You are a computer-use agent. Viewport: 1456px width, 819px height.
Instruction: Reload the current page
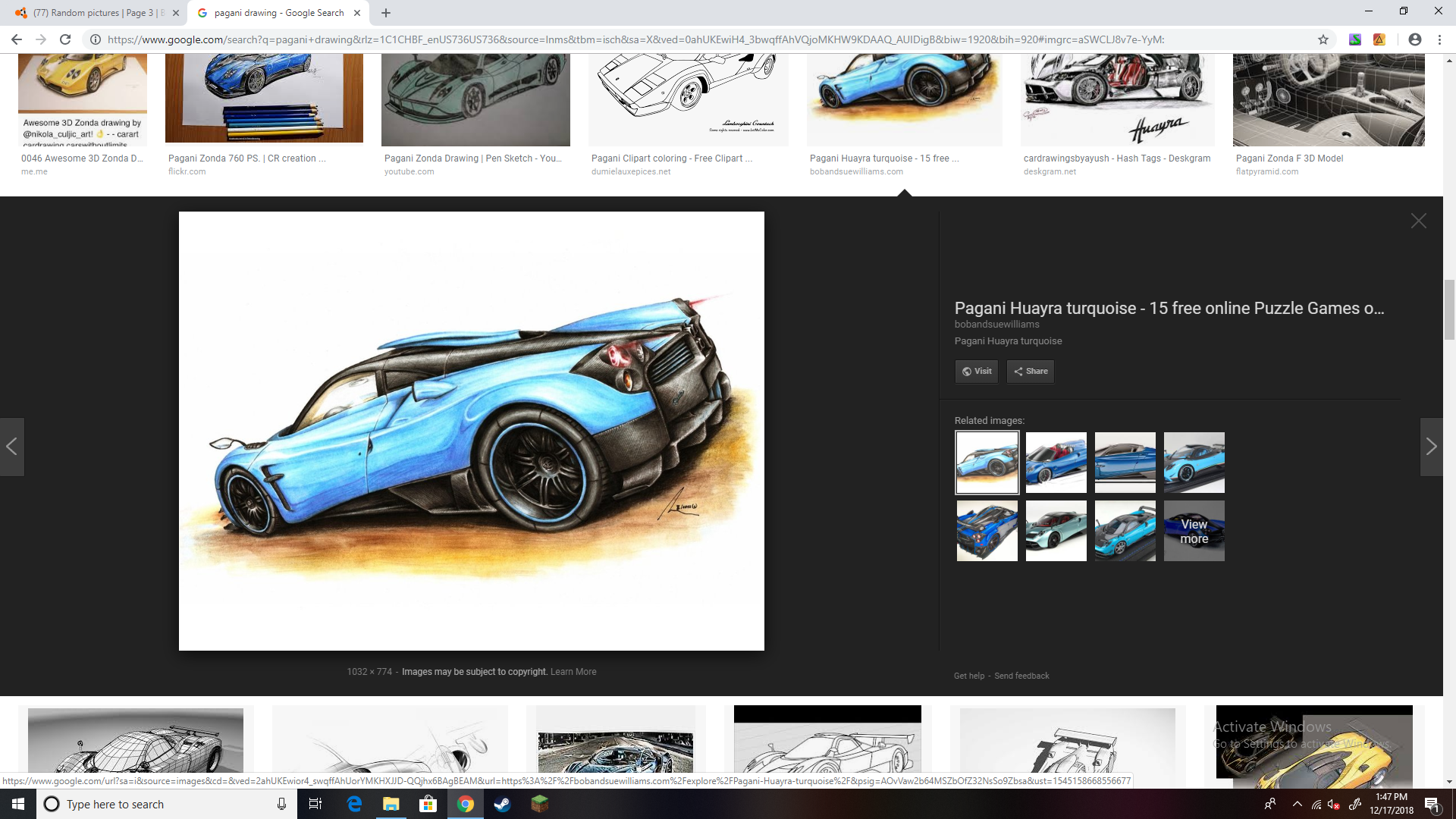(65, 39)
